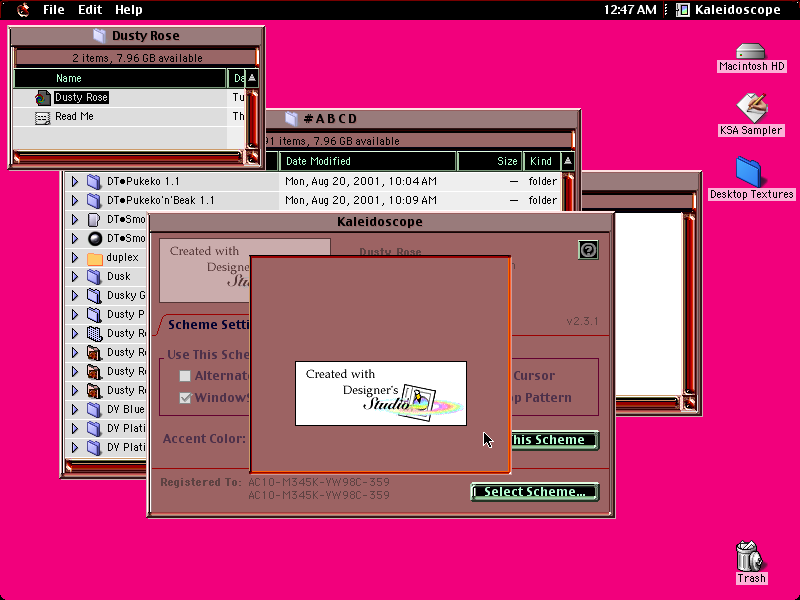The image size is (800, 600).
Task: Toggle the Window checkbox
Action: (x=185, y=398)
